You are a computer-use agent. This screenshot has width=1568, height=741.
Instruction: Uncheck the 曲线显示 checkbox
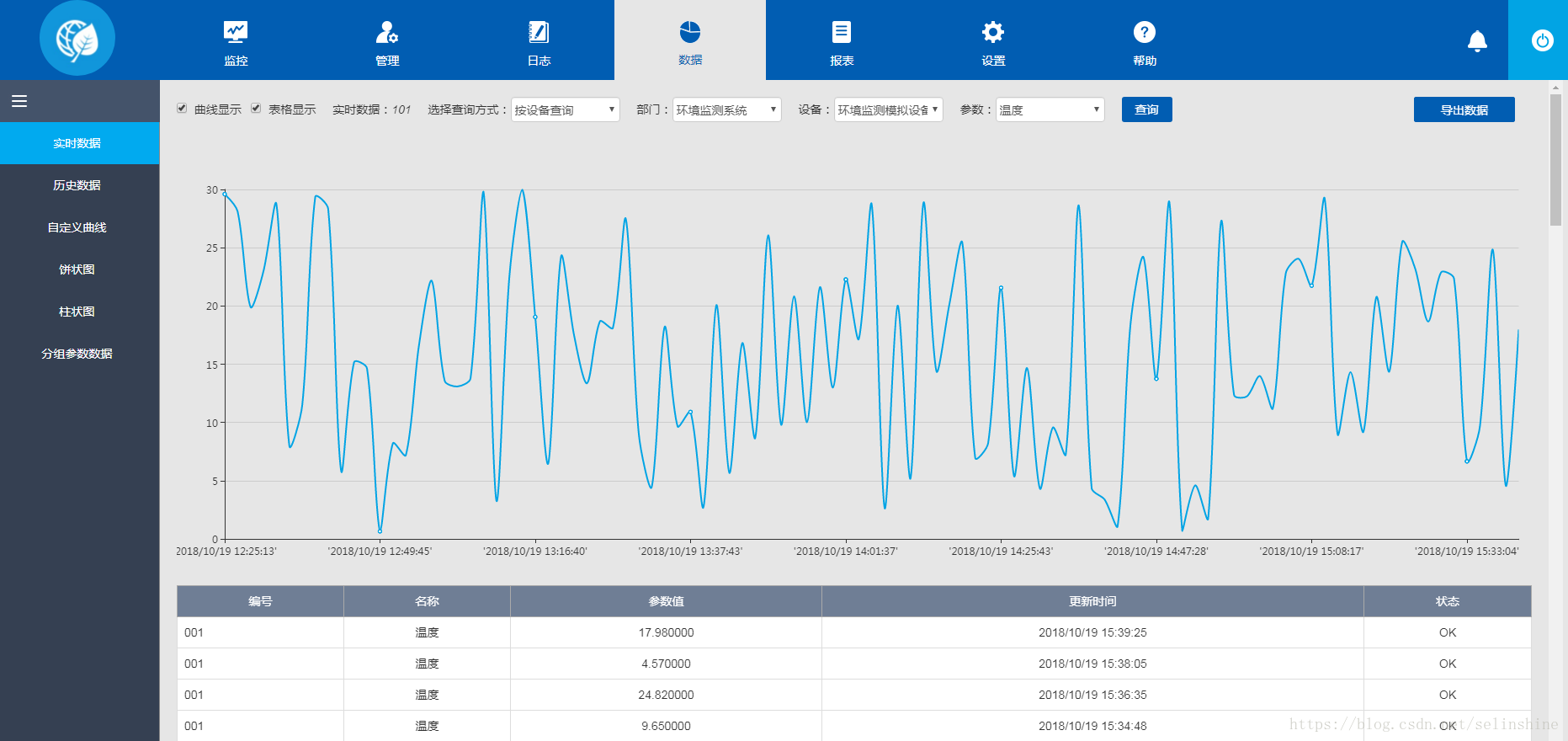[182, 109]
